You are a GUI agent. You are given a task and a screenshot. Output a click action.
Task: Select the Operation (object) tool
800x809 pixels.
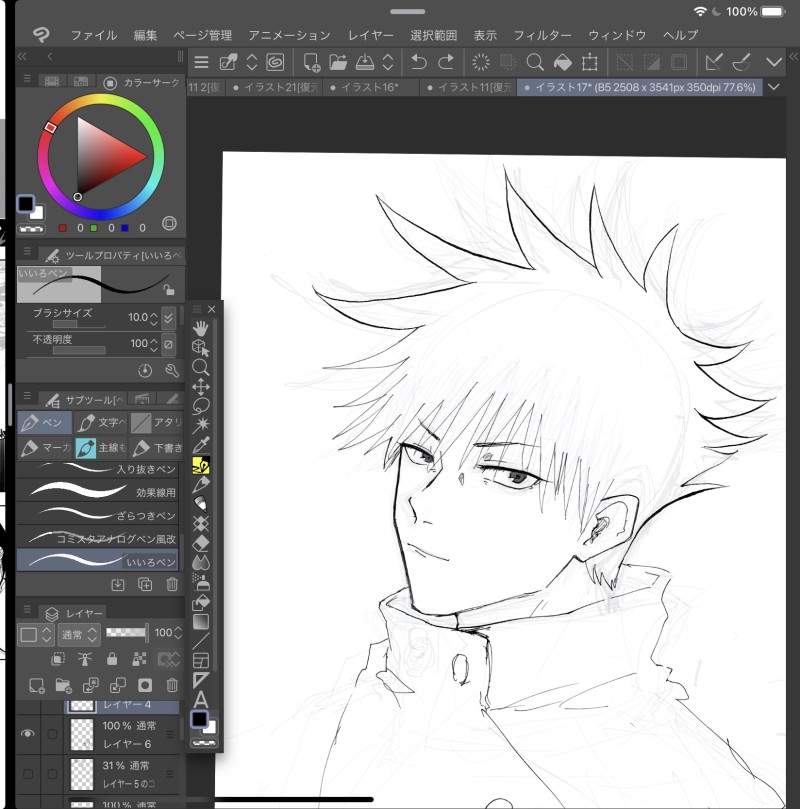[201, 348]
